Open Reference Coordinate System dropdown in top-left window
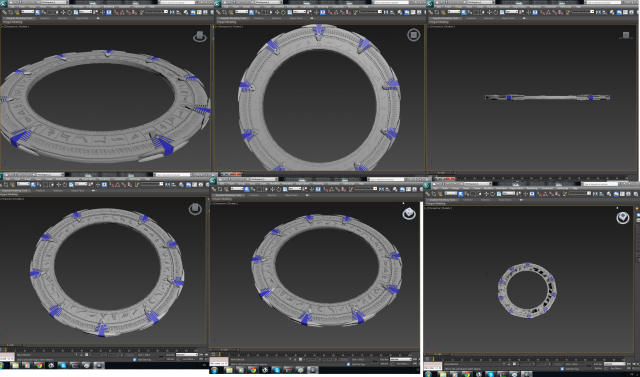Screen dimensions: 640x377 pyautogui.click(x=85, y=11)
